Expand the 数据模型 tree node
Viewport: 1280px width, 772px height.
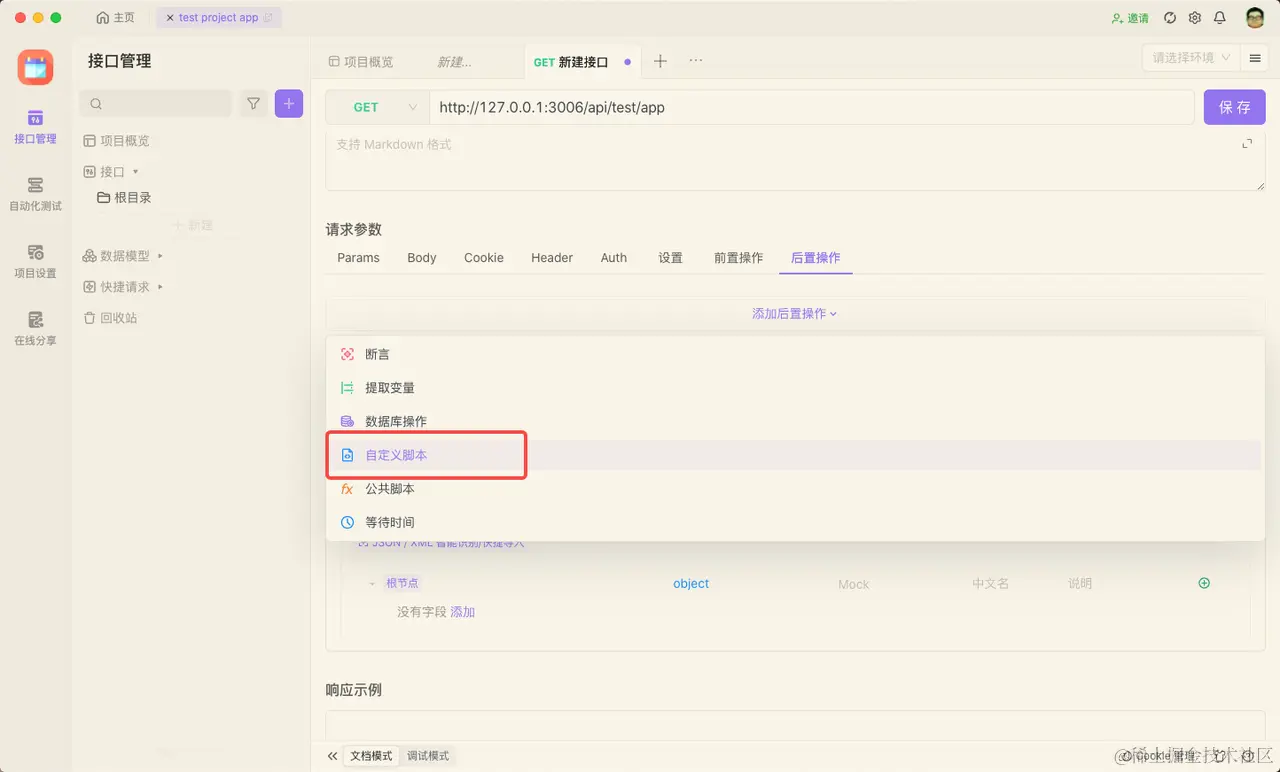click(160, 256)
